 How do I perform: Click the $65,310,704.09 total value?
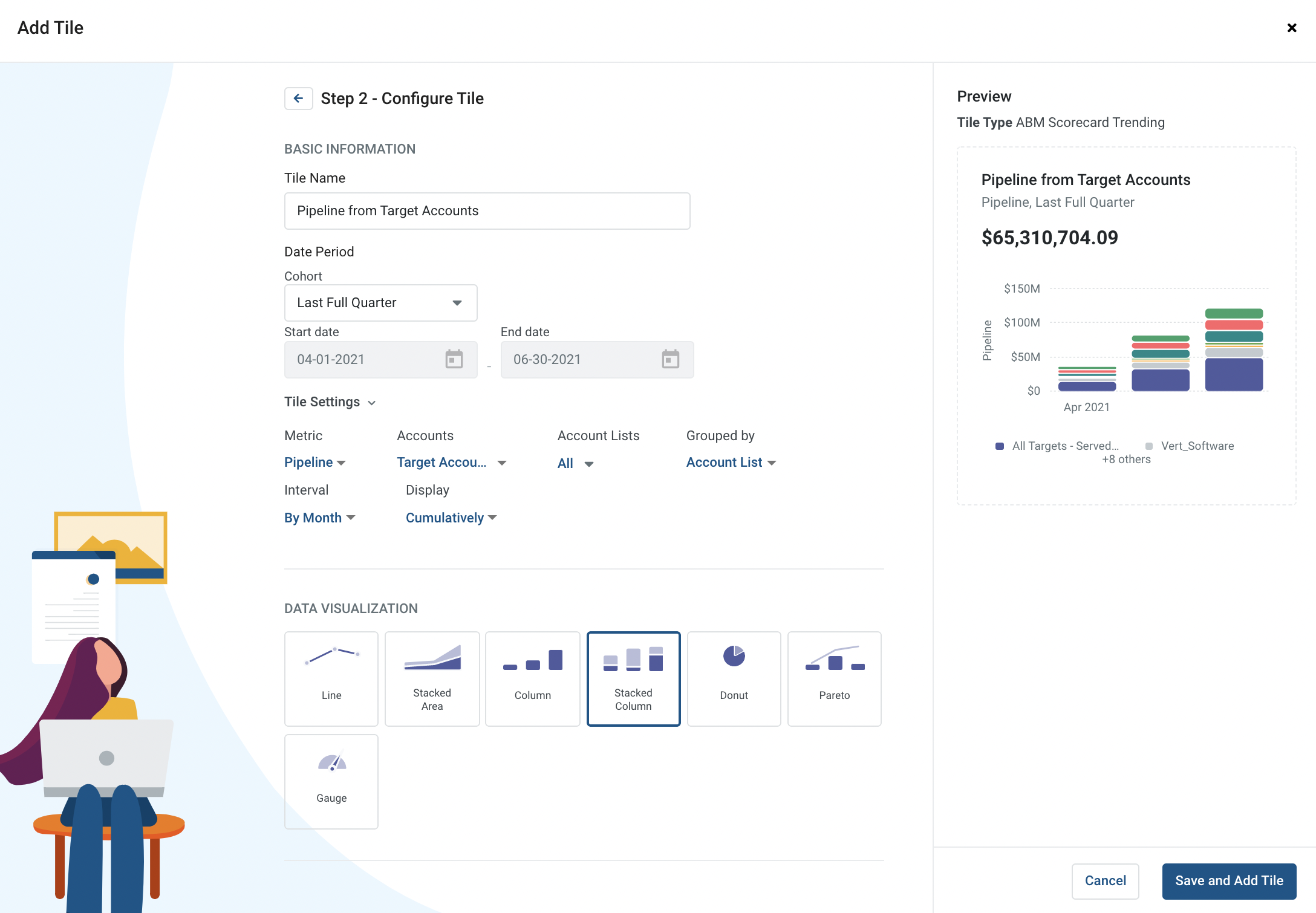pos(1050,238)
